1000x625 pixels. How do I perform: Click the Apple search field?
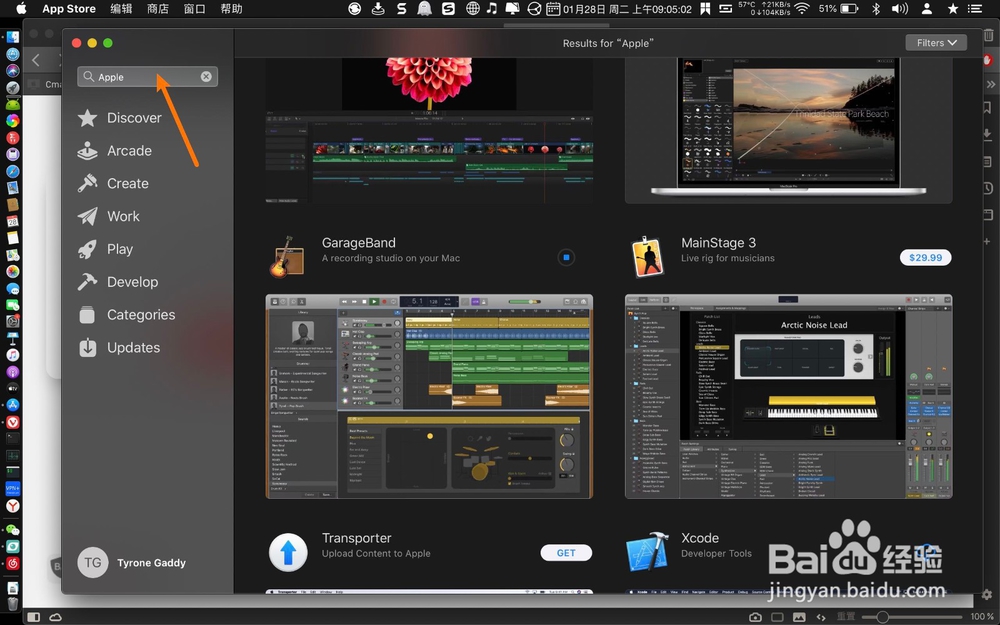pyautogui.click(x=147, y=77)
